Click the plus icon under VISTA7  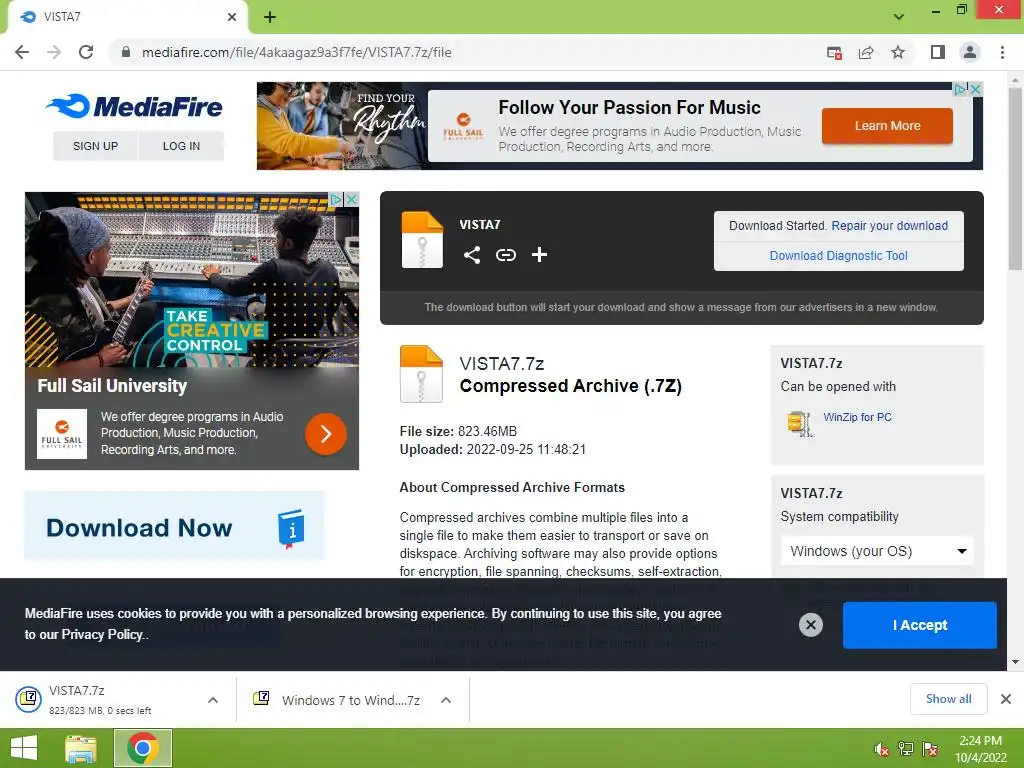coord(539,255)
